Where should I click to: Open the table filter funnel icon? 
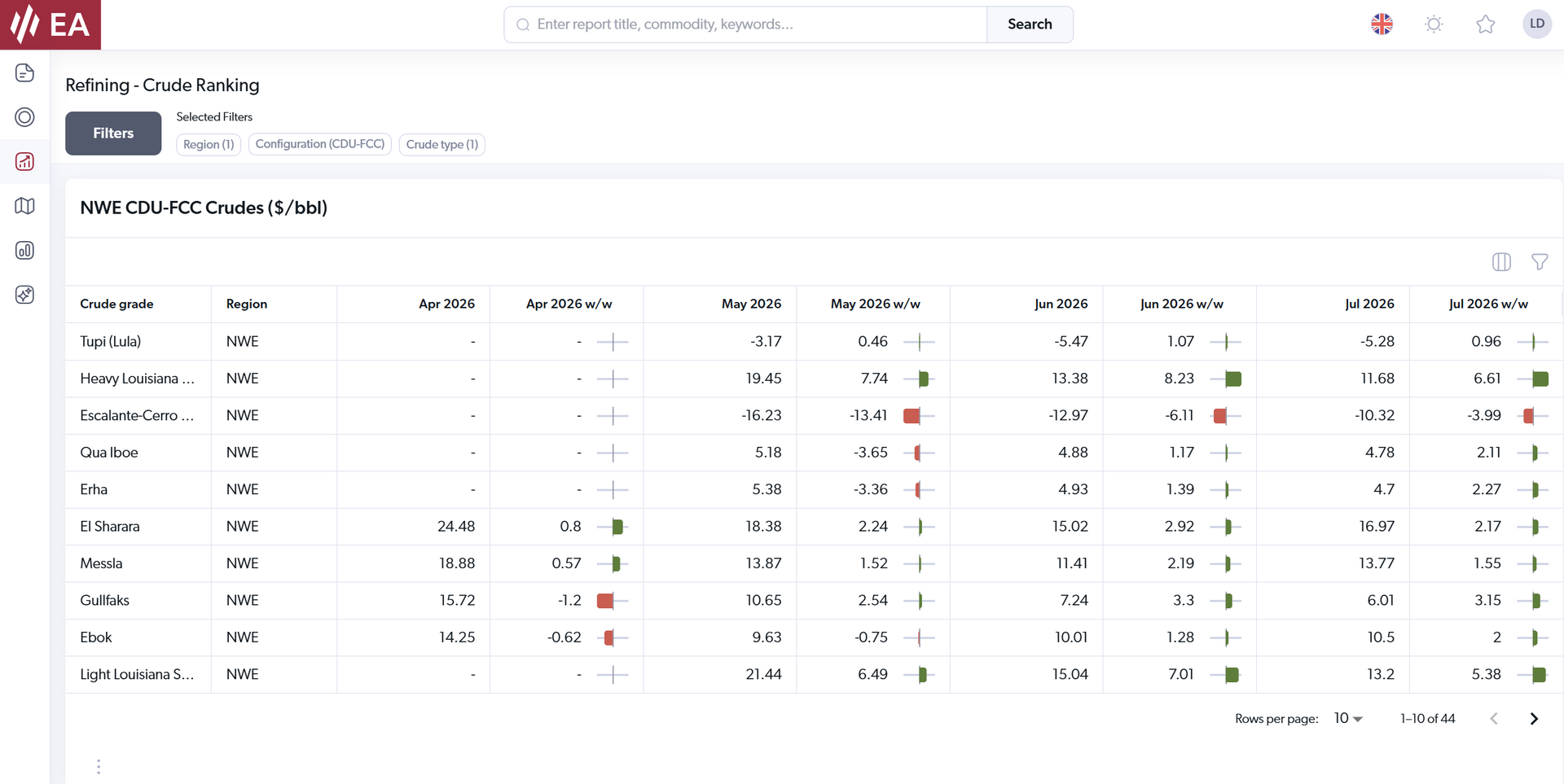(1539, 262)
